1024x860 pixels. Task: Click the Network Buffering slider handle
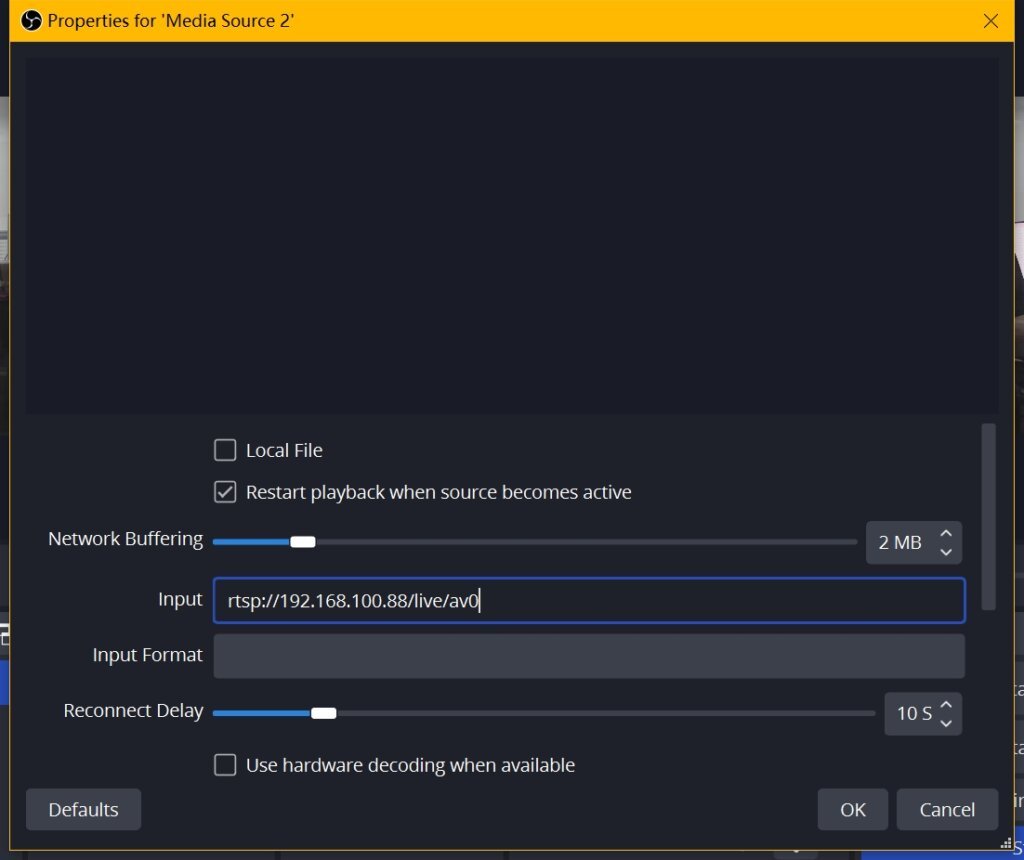tap(303, 542)
